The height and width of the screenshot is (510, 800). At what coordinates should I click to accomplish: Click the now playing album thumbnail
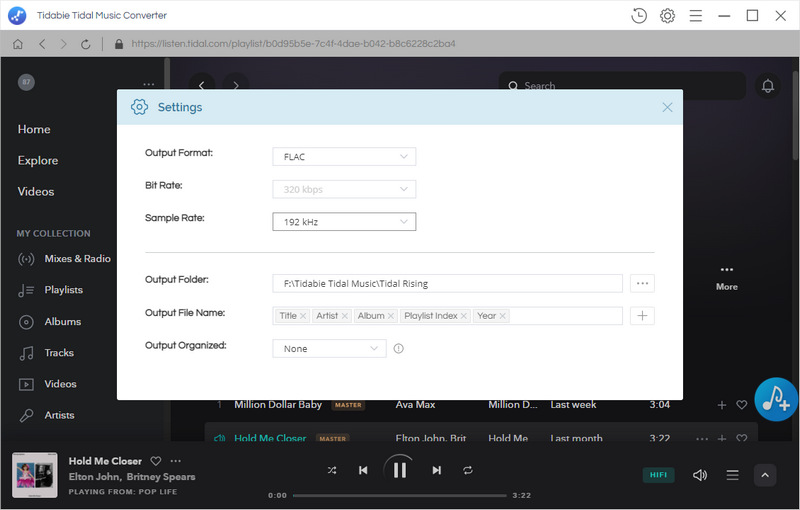click(35, 475)
